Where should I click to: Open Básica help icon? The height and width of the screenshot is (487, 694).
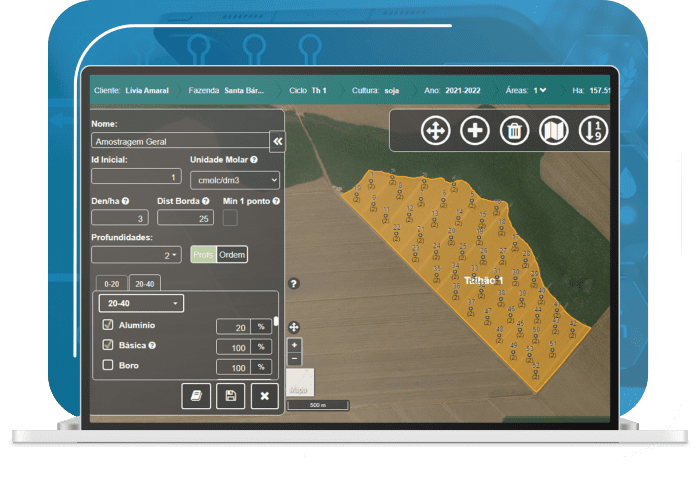tap(152, 345)
